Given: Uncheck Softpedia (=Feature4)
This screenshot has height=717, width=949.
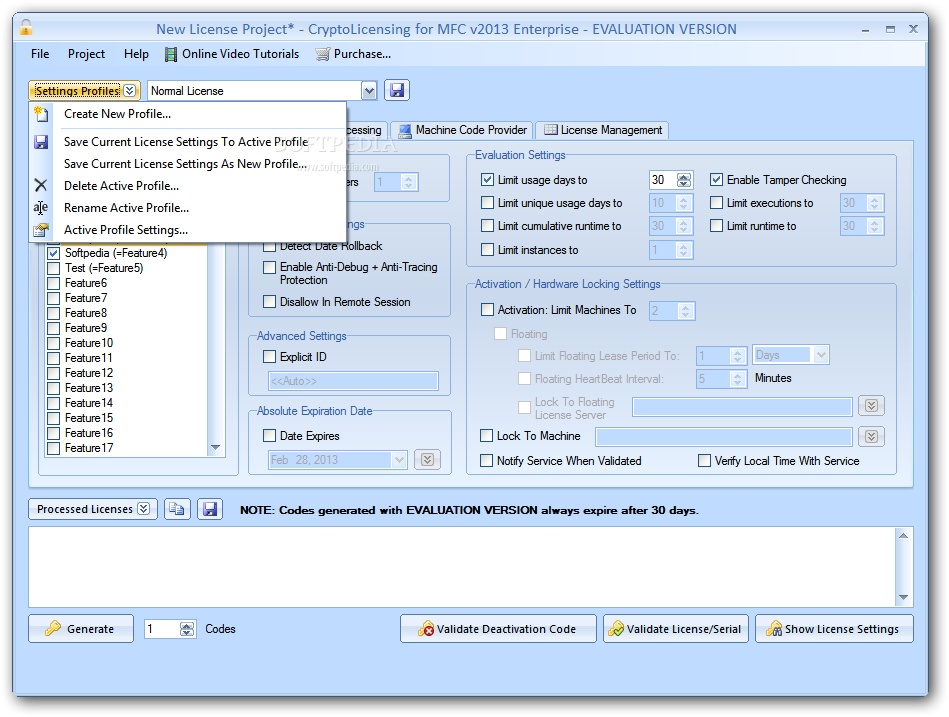Looking at the screenshot, I should pos(53,253).
